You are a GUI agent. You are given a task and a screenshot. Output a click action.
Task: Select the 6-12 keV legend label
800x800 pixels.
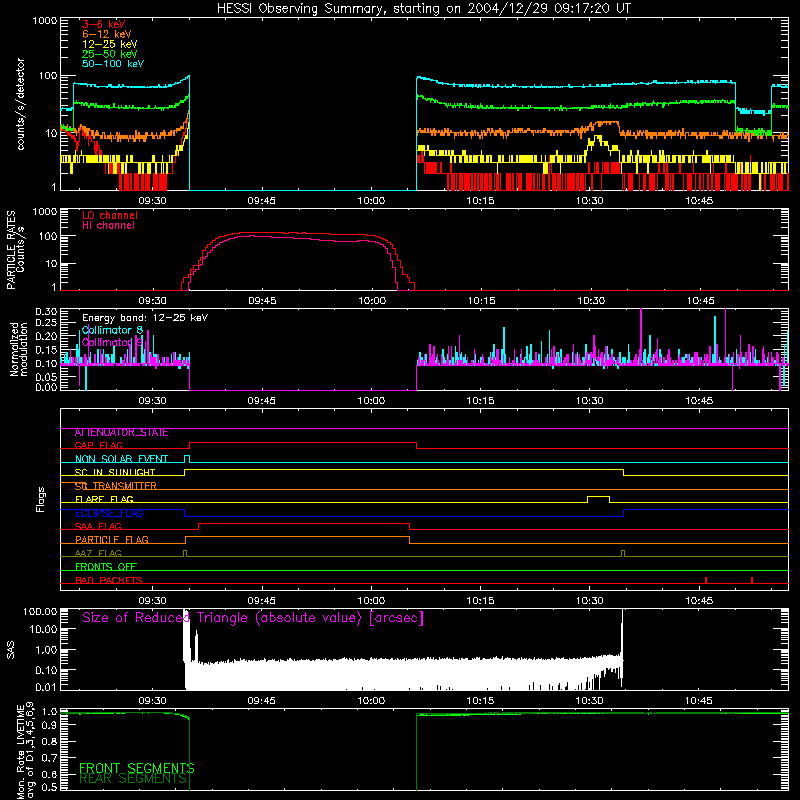point(107,34)
